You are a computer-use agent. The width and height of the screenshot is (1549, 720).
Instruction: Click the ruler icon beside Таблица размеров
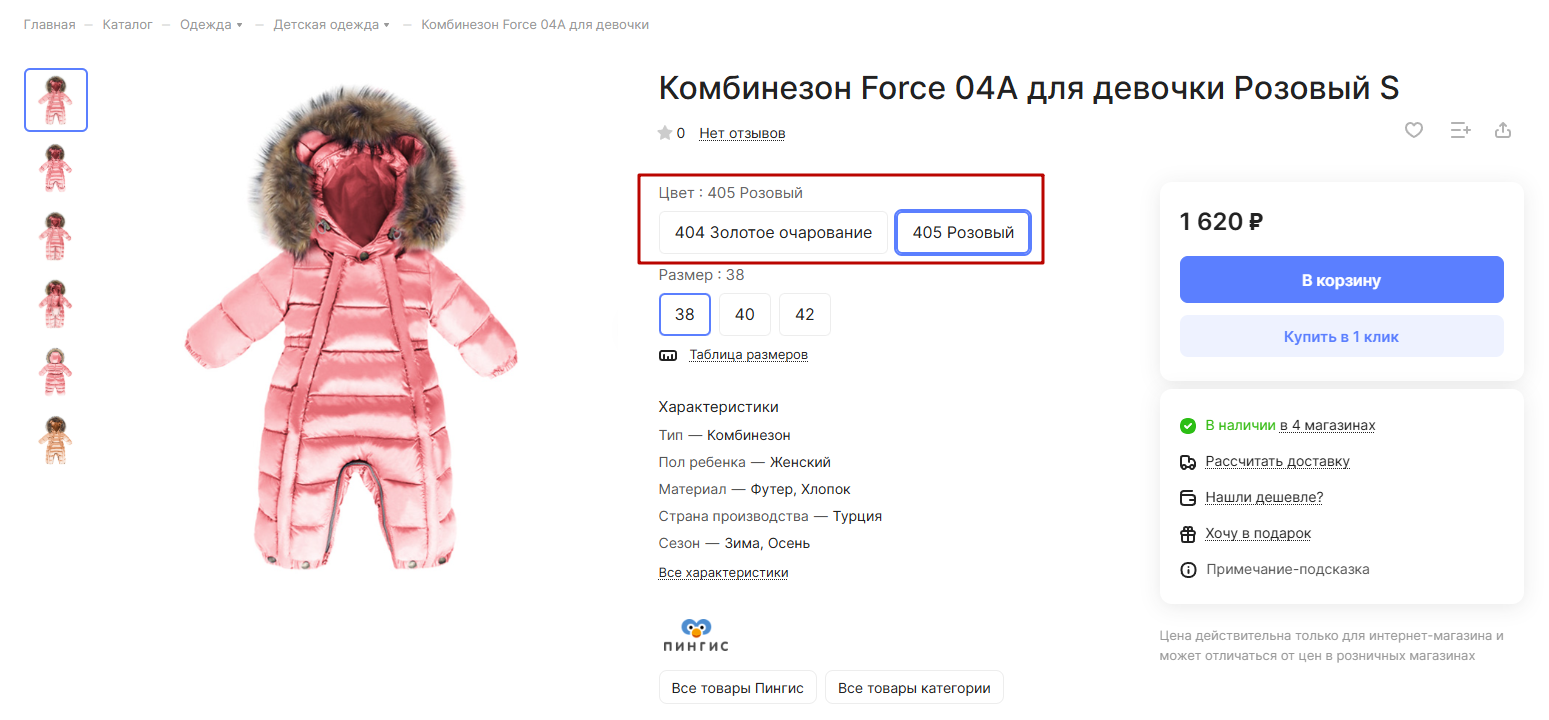[x=668, y=355]
